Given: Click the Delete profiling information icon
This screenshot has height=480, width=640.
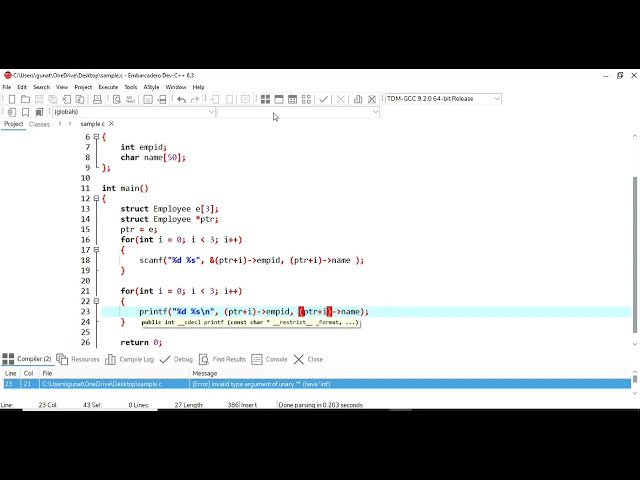Looking at the screenshot, I should pyautogui.click(x=372, y=99).
